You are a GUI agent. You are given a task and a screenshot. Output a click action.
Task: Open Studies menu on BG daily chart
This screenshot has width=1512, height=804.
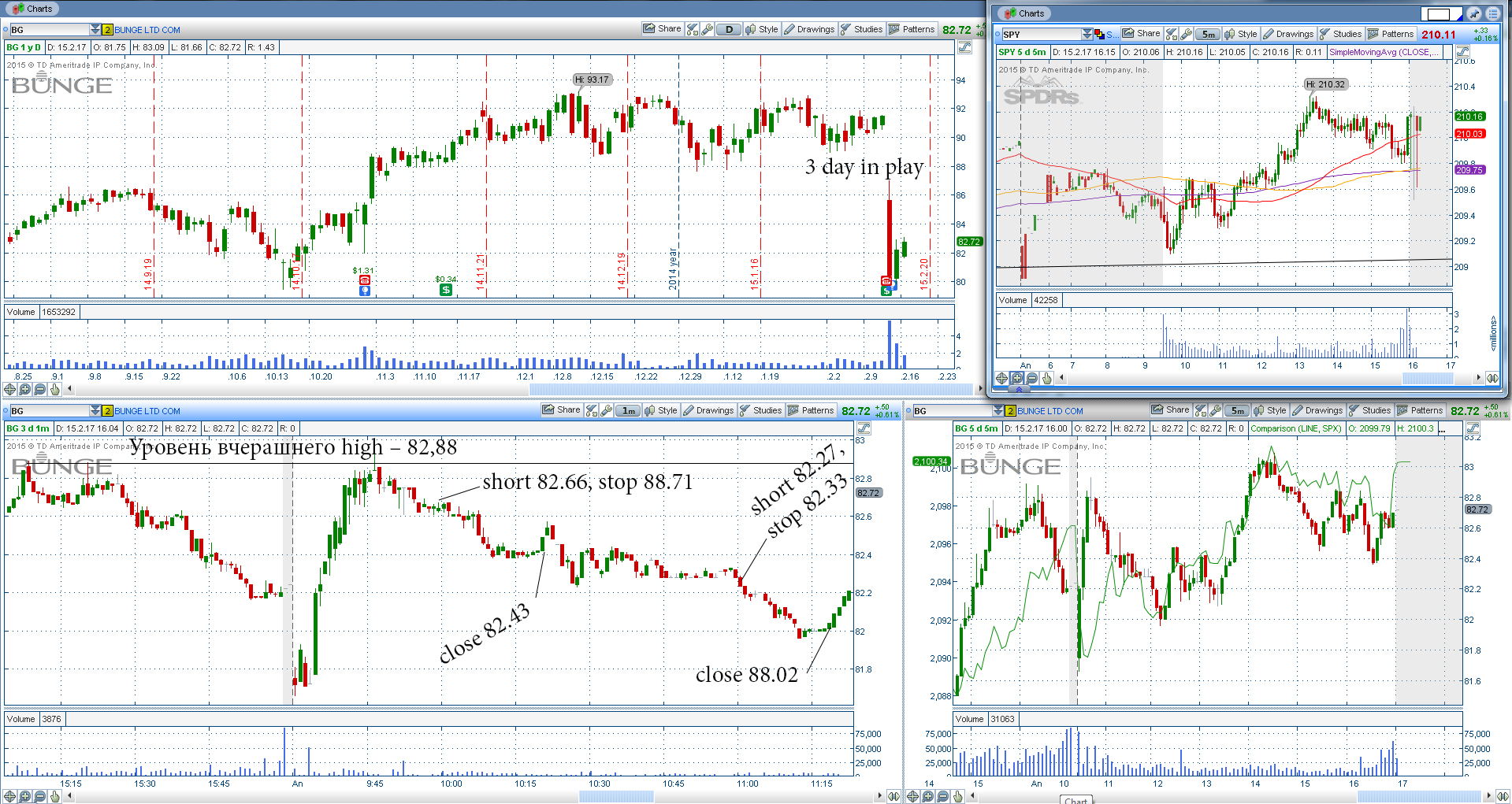point(861,29)
